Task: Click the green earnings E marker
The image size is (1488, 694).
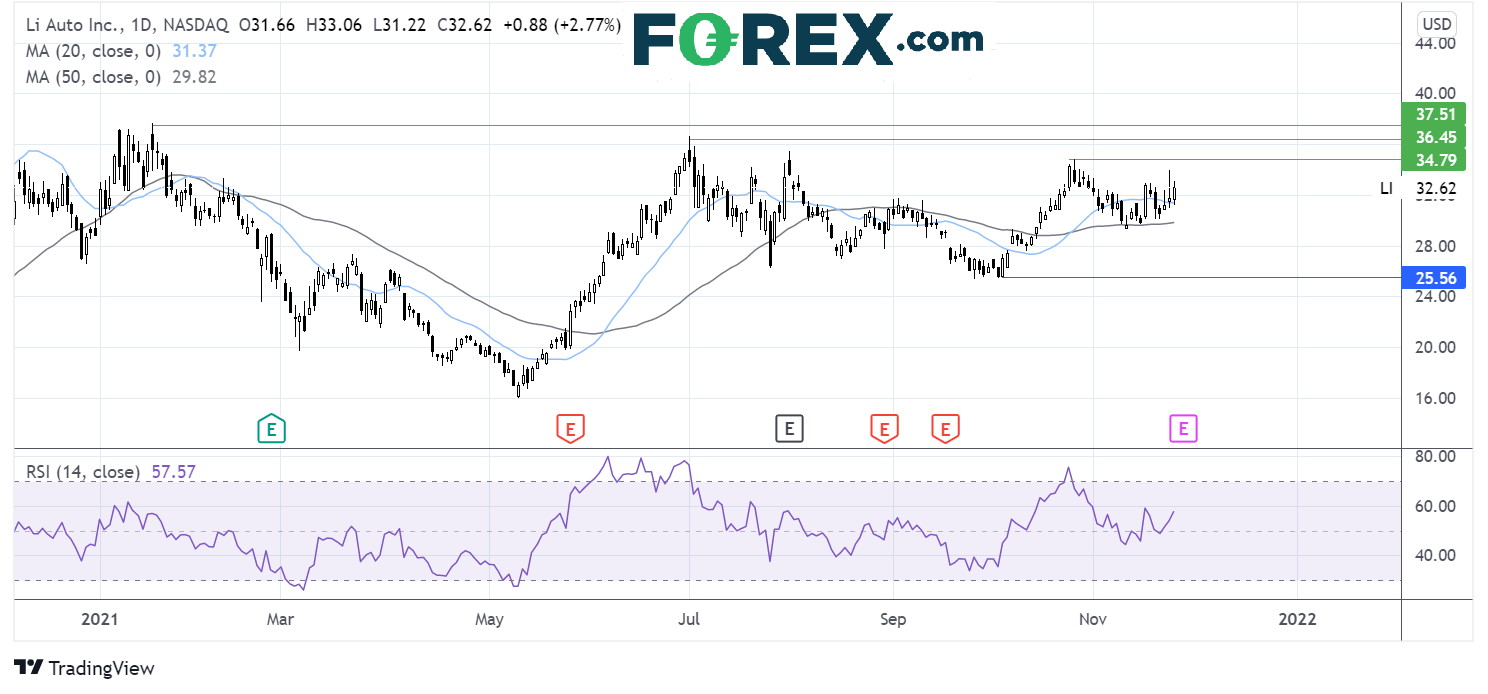Action: (x=271, y=429)
